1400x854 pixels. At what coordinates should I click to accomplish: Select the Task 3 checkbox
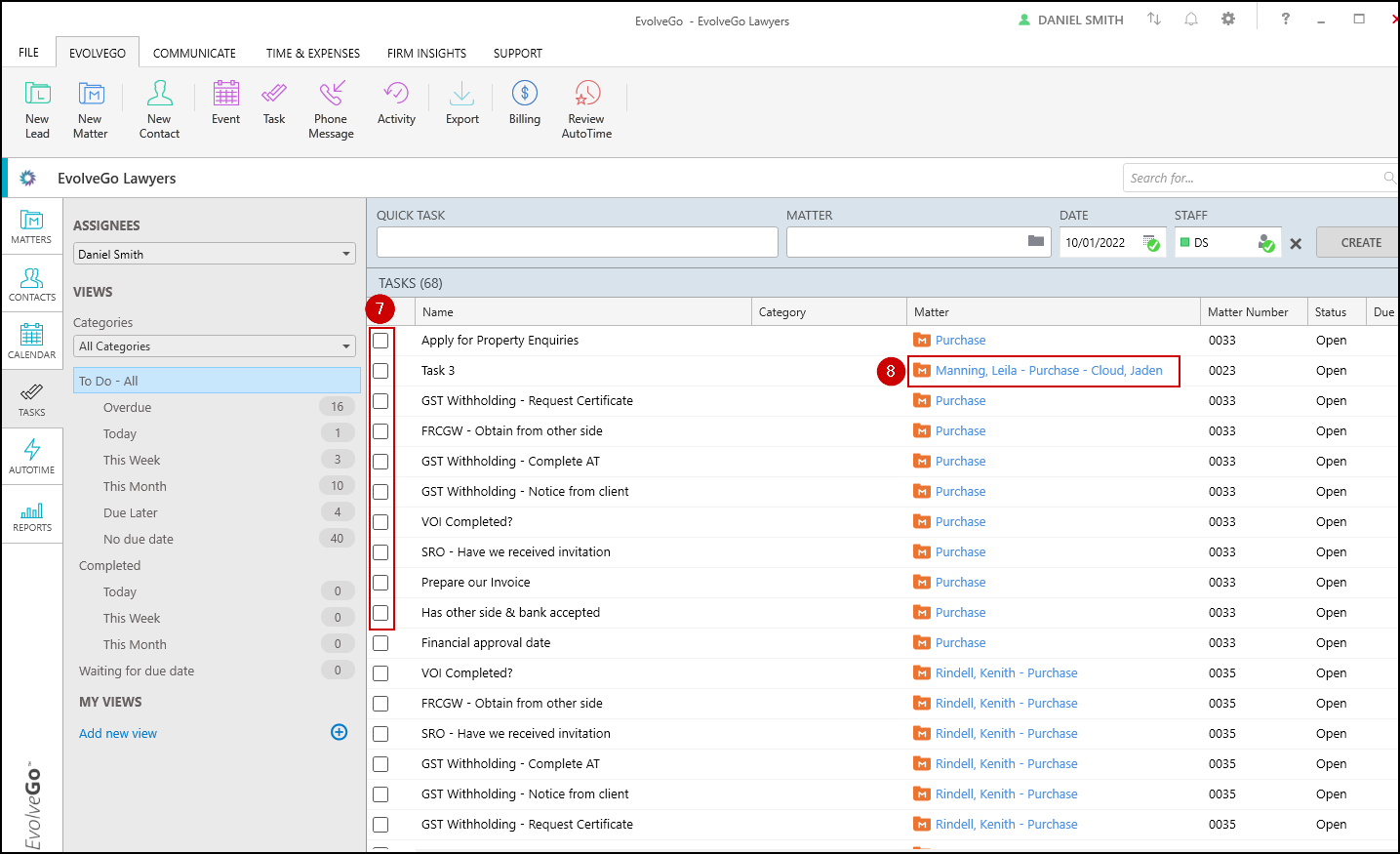(x=380, y=371)
